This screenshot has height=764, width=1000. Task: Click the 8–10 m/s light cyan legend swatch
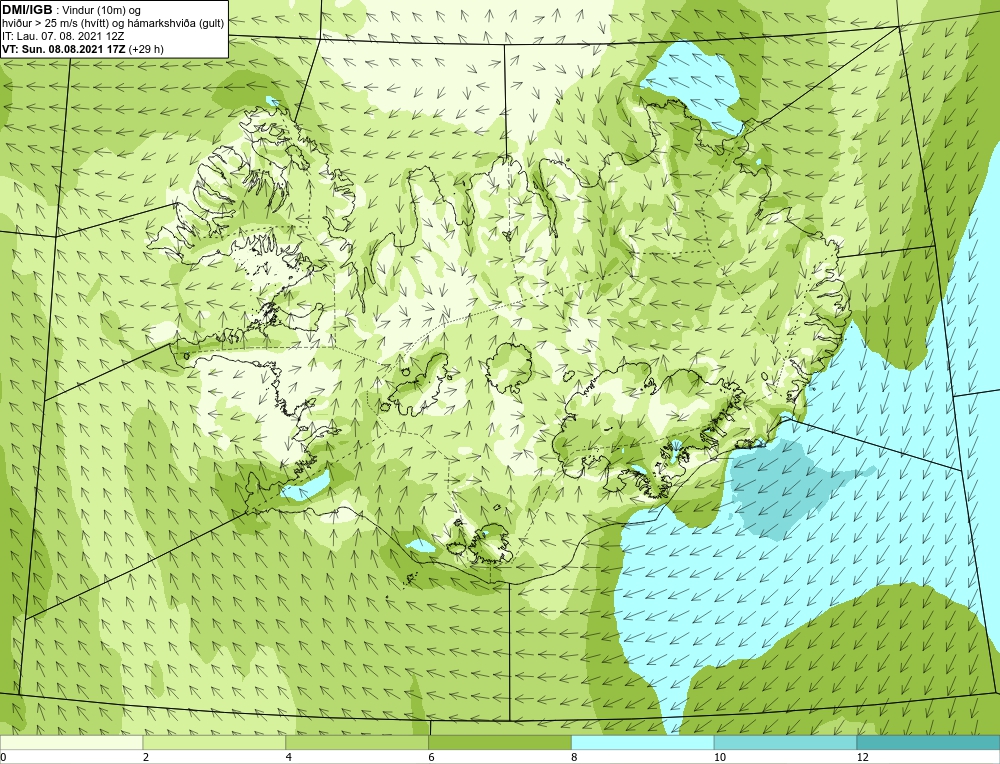pos(643,743)
